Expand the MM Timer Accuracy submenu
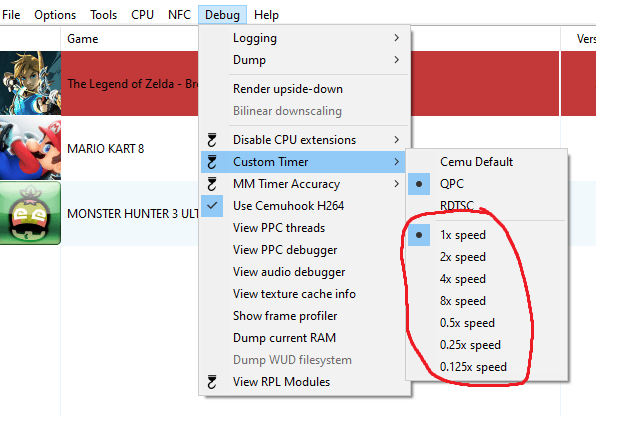Image resolution: width=643 pixels, height=438 pixels. (x=305, y=184)
